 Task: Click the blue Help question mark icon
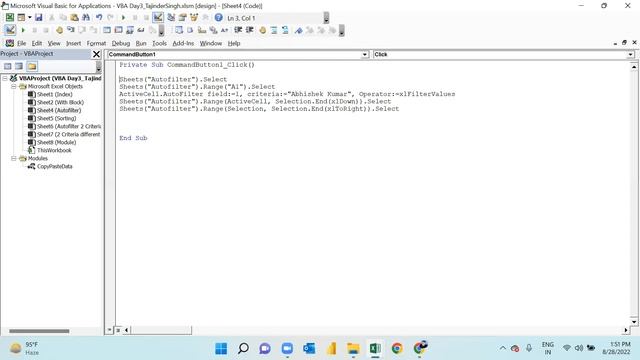coord(219,18)
